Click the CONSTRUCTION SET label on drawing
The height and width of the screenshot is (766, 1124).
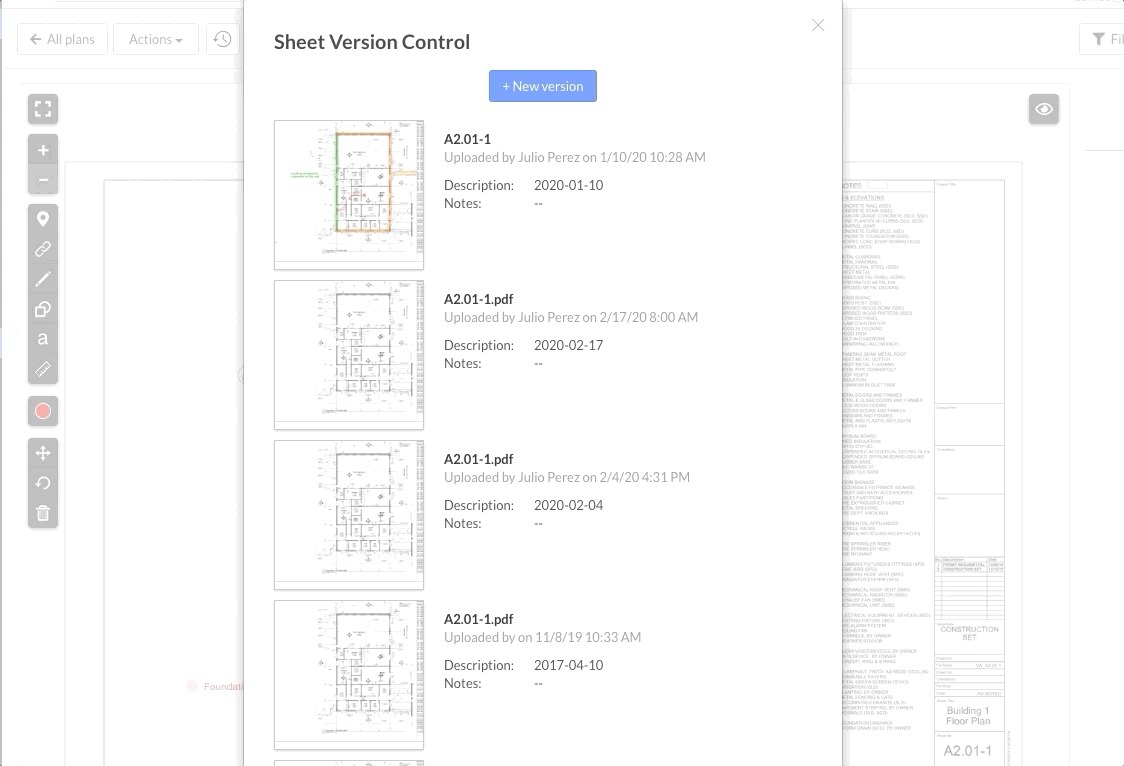tap(969, 633)
